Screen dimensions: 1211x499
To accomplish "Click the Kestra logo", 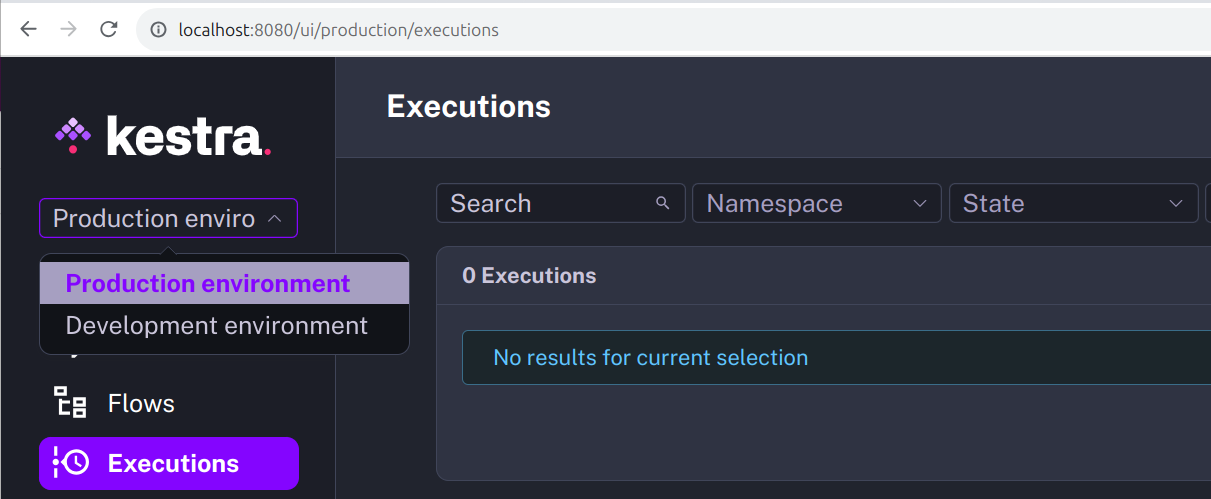I will tap(163, 136).
